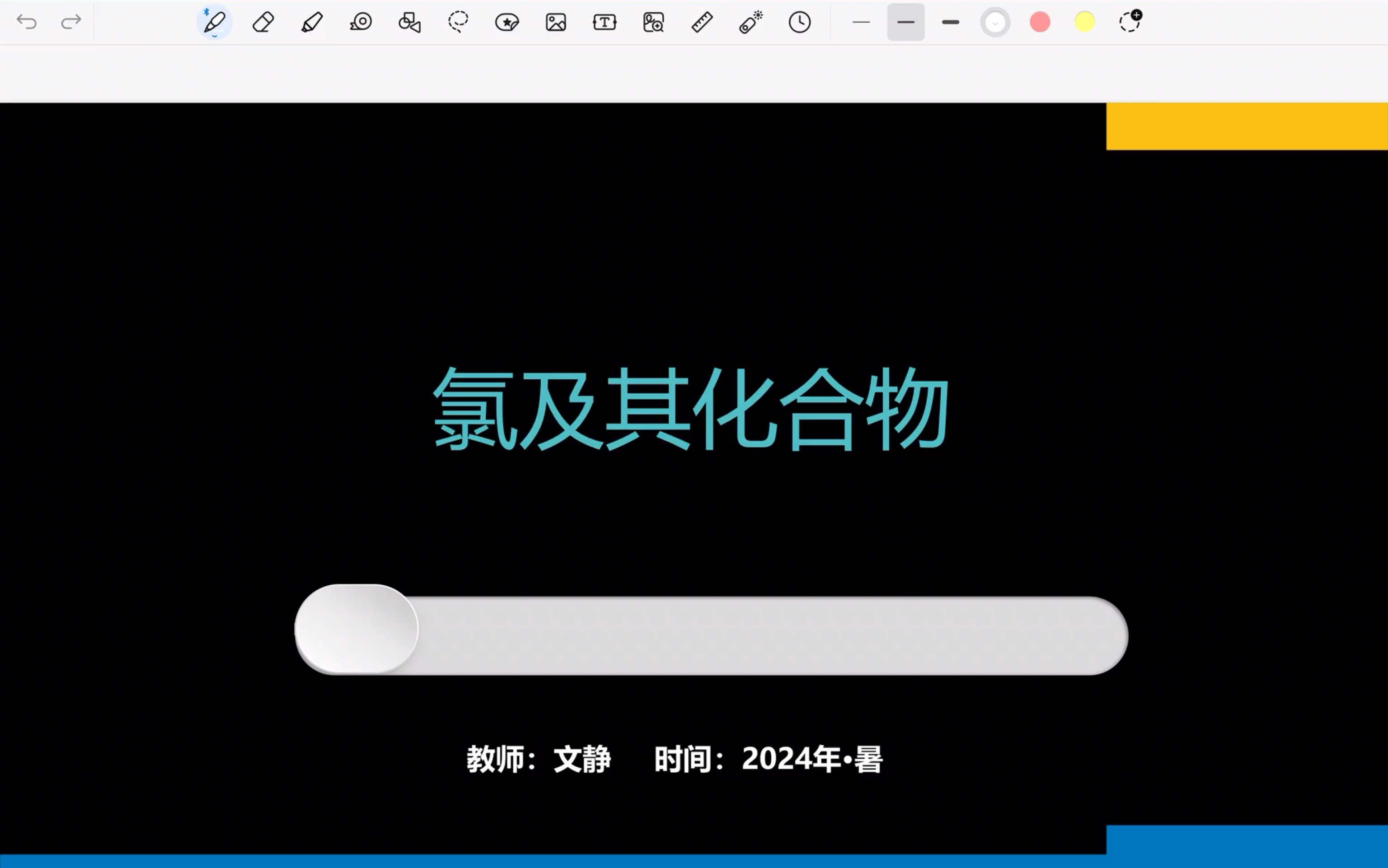Select the Eraser tool
1388x868 pixels.
[263, 23]
